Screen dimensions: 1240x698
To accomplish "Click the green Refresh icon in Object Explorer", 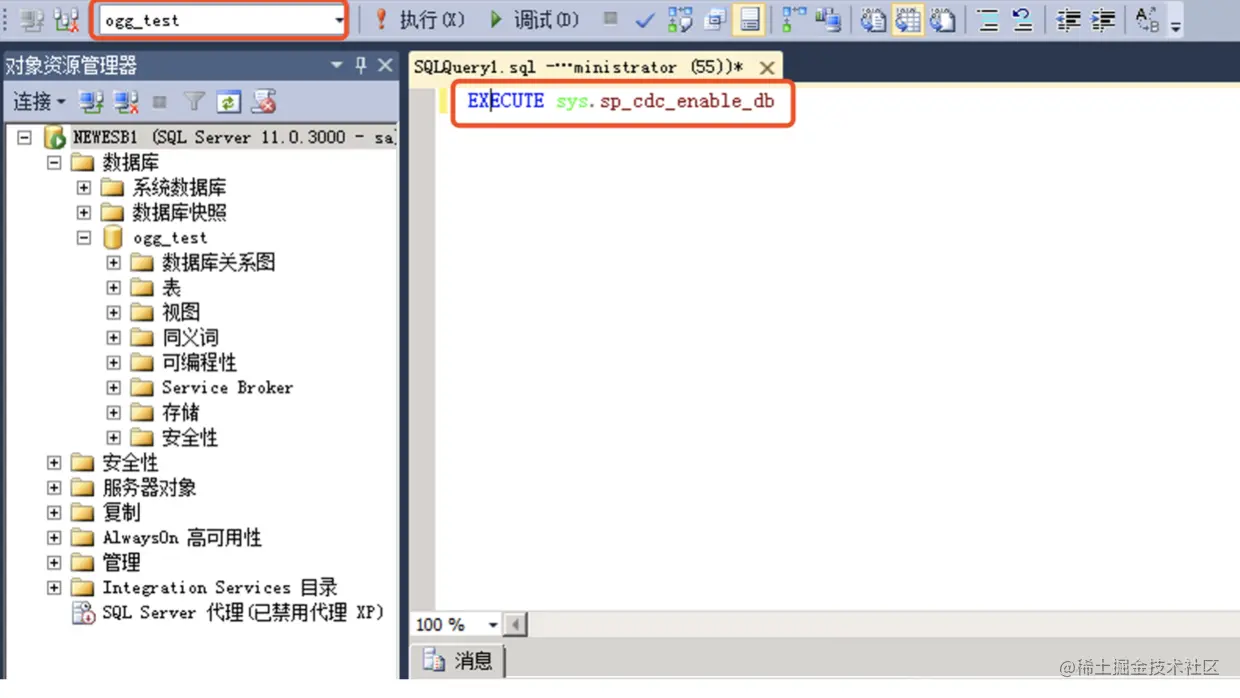I will tap(228, 102).
